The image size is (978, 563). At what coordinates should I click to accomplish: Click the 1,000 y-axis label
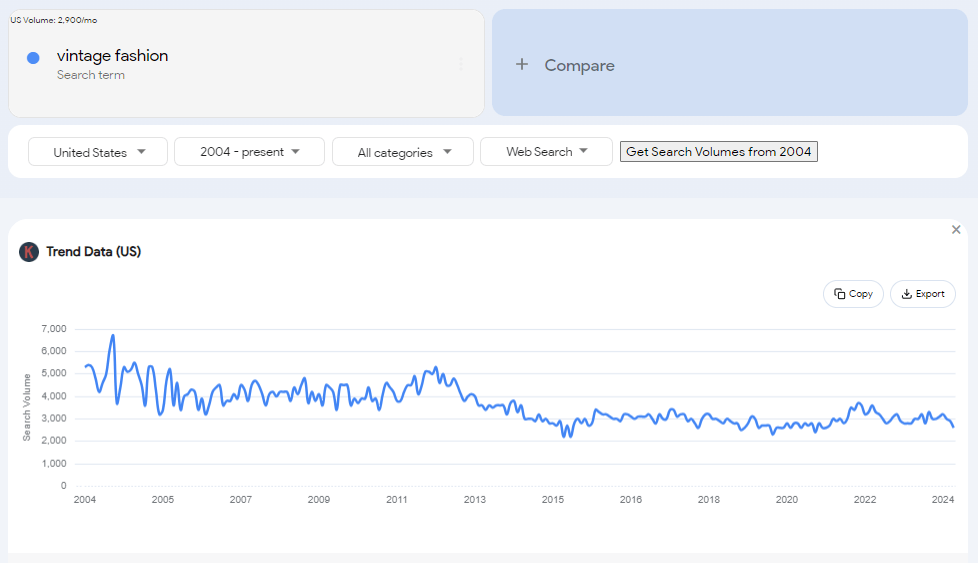click(54, 463)
